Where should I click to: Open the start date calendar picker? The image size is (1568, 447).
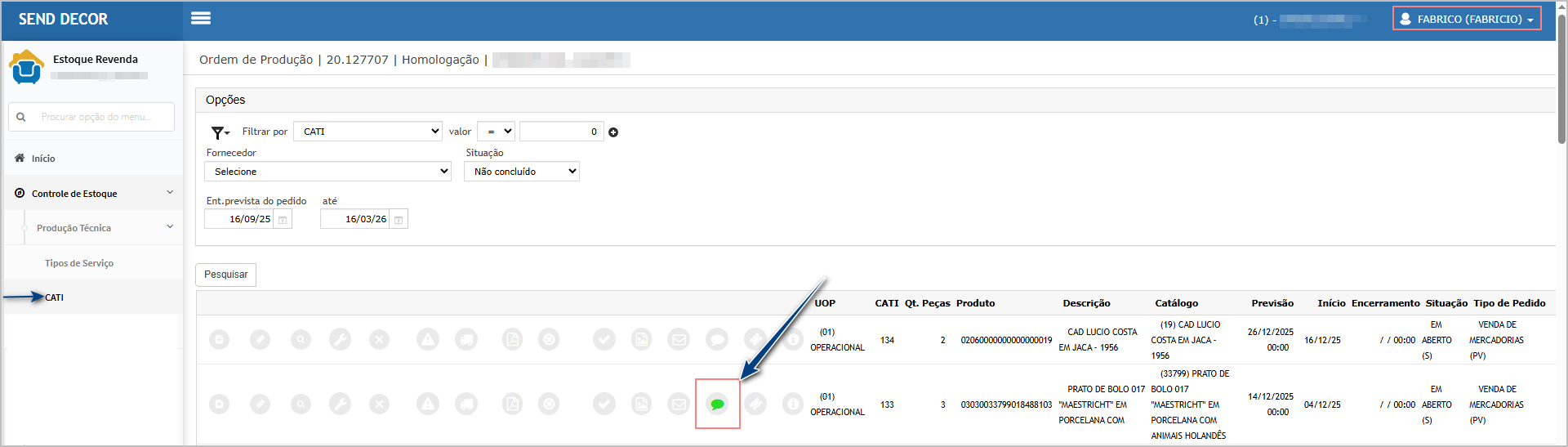pyautogui.click(x=283, y=220)
